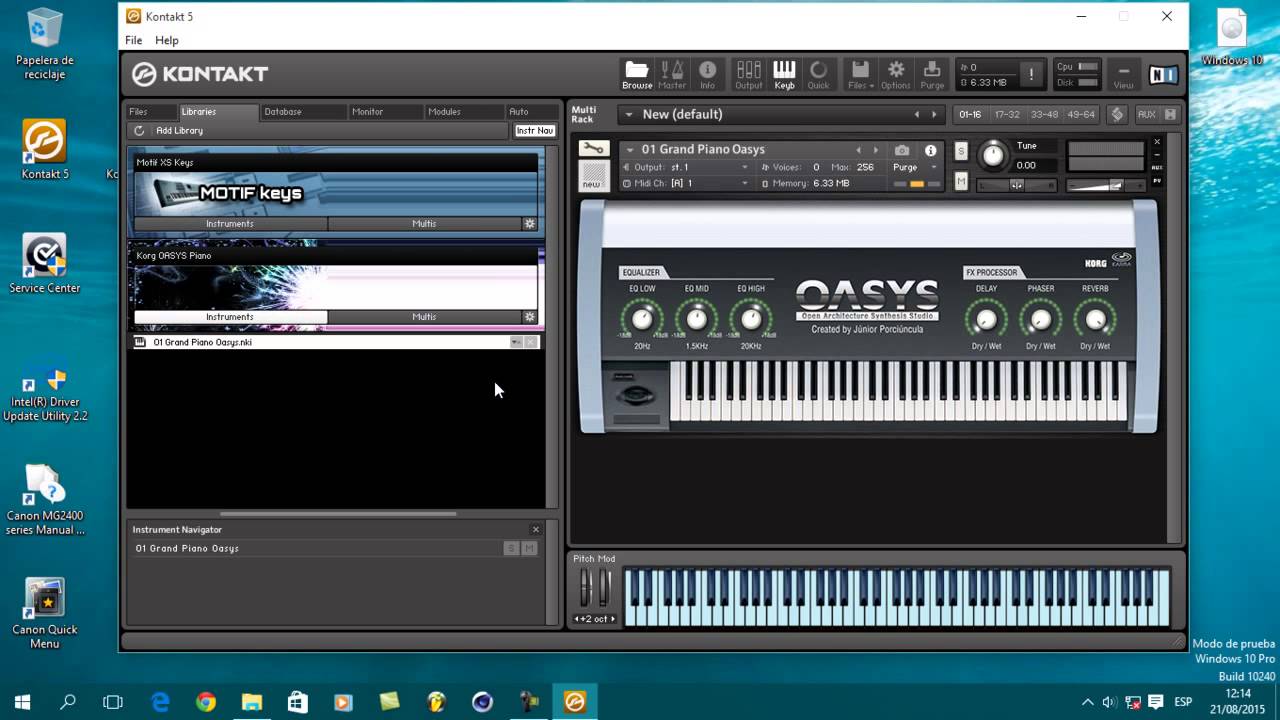Mute instrument in Instrument Navigator
The width and height of the screenshot is (1280, 720).
529,548
